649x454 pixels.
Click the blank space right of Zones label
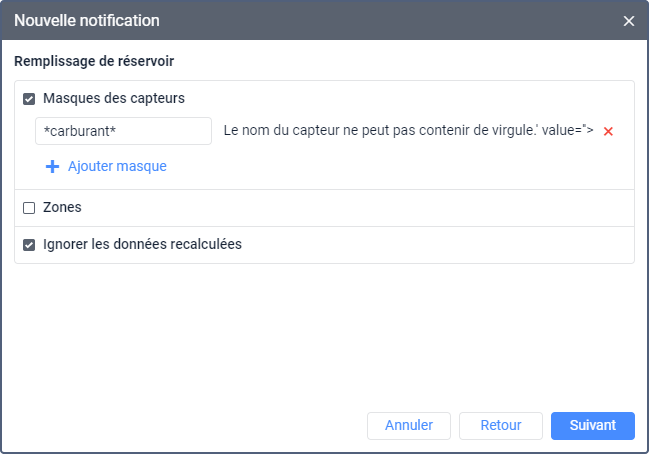pos(350,207)
